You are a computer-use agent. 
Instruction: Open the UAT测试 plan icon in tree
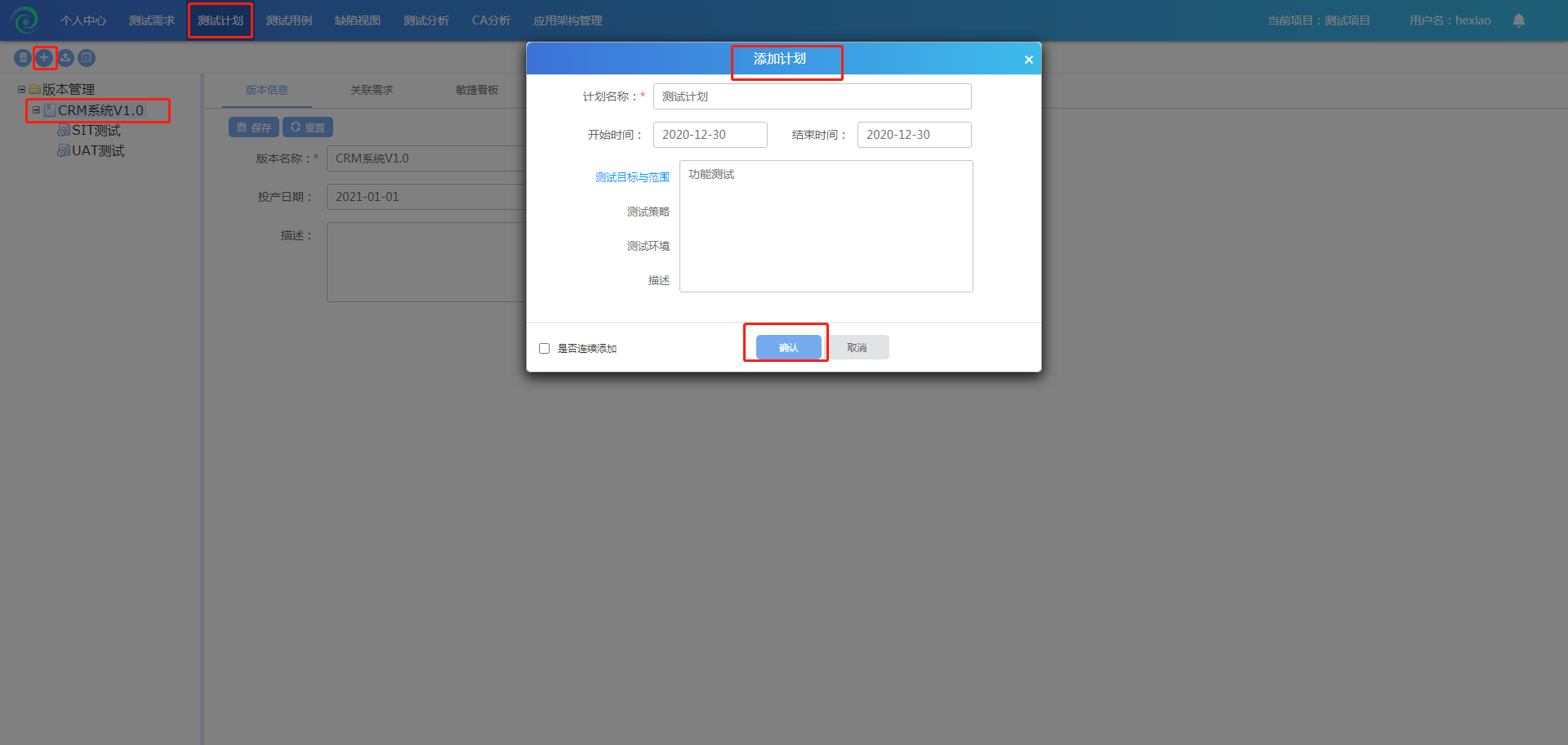coord(63,151)
